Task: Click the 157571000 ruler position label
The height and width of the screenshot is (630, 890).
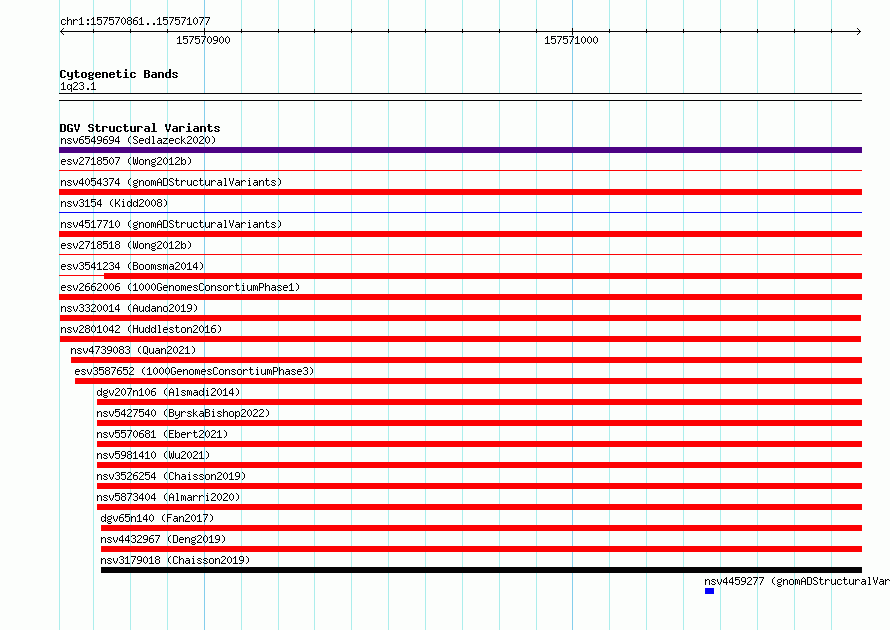Action: pyautogui.click(x=571, y=40)
